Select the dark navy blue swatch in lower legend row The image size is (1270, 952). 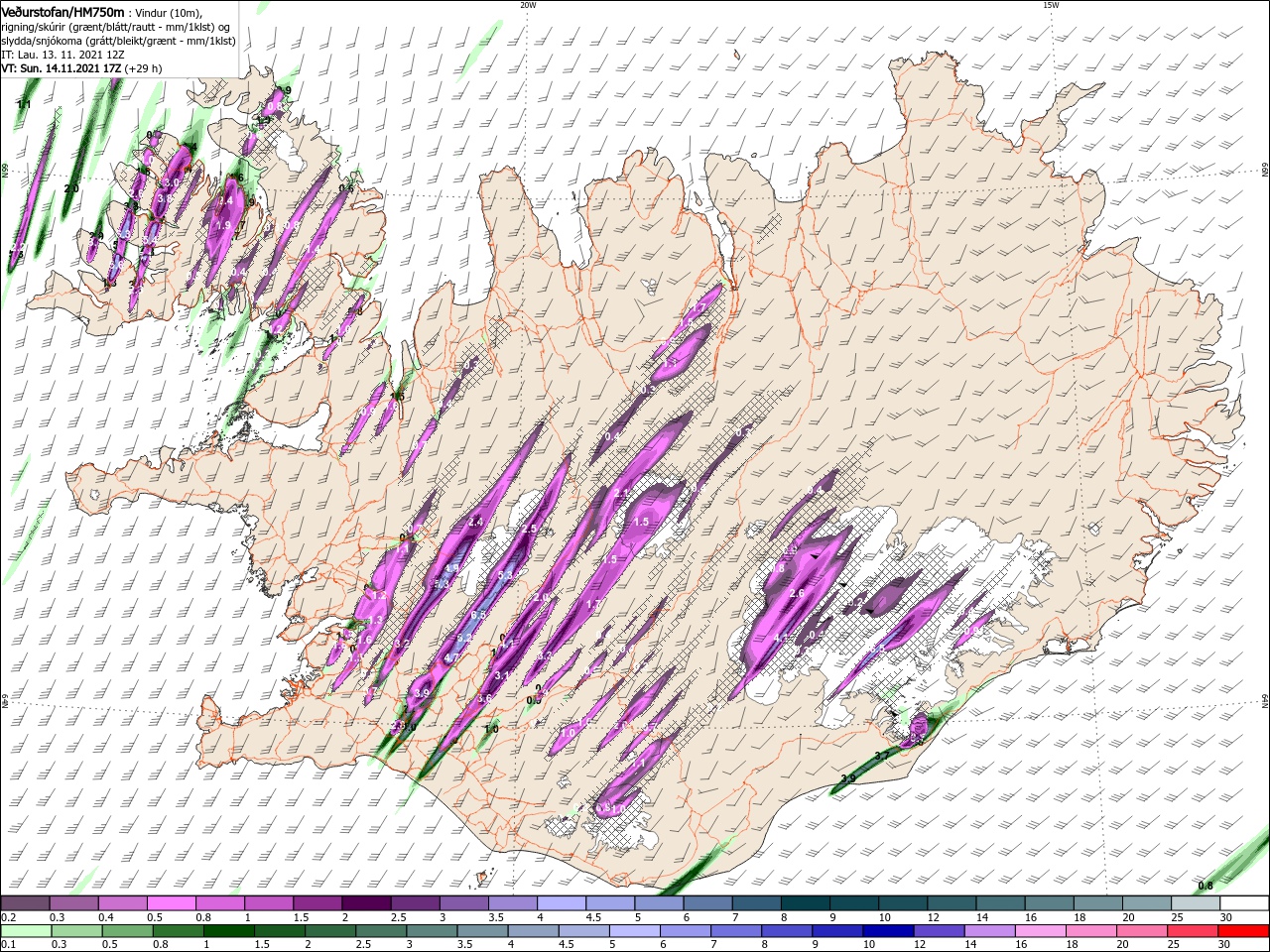click(887, 931)
